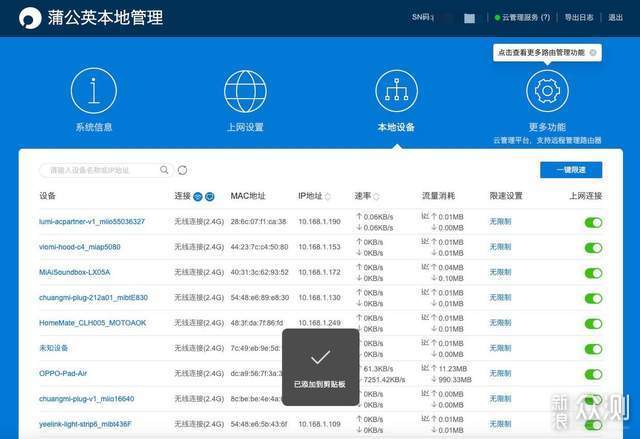640x439 pixels.
Task: Open device OPPO-Pad-Air
Action: point(63,373)
